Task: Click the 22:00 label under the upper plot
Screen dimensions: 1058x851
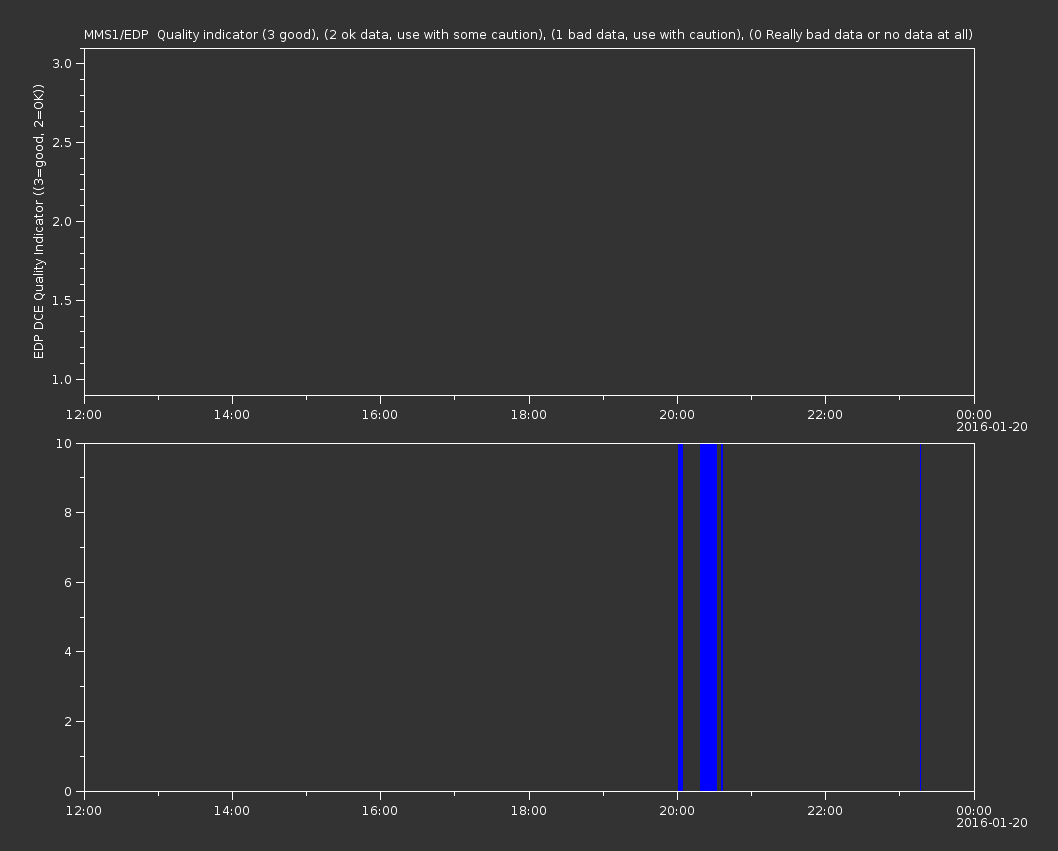Action: coord(825,415)
